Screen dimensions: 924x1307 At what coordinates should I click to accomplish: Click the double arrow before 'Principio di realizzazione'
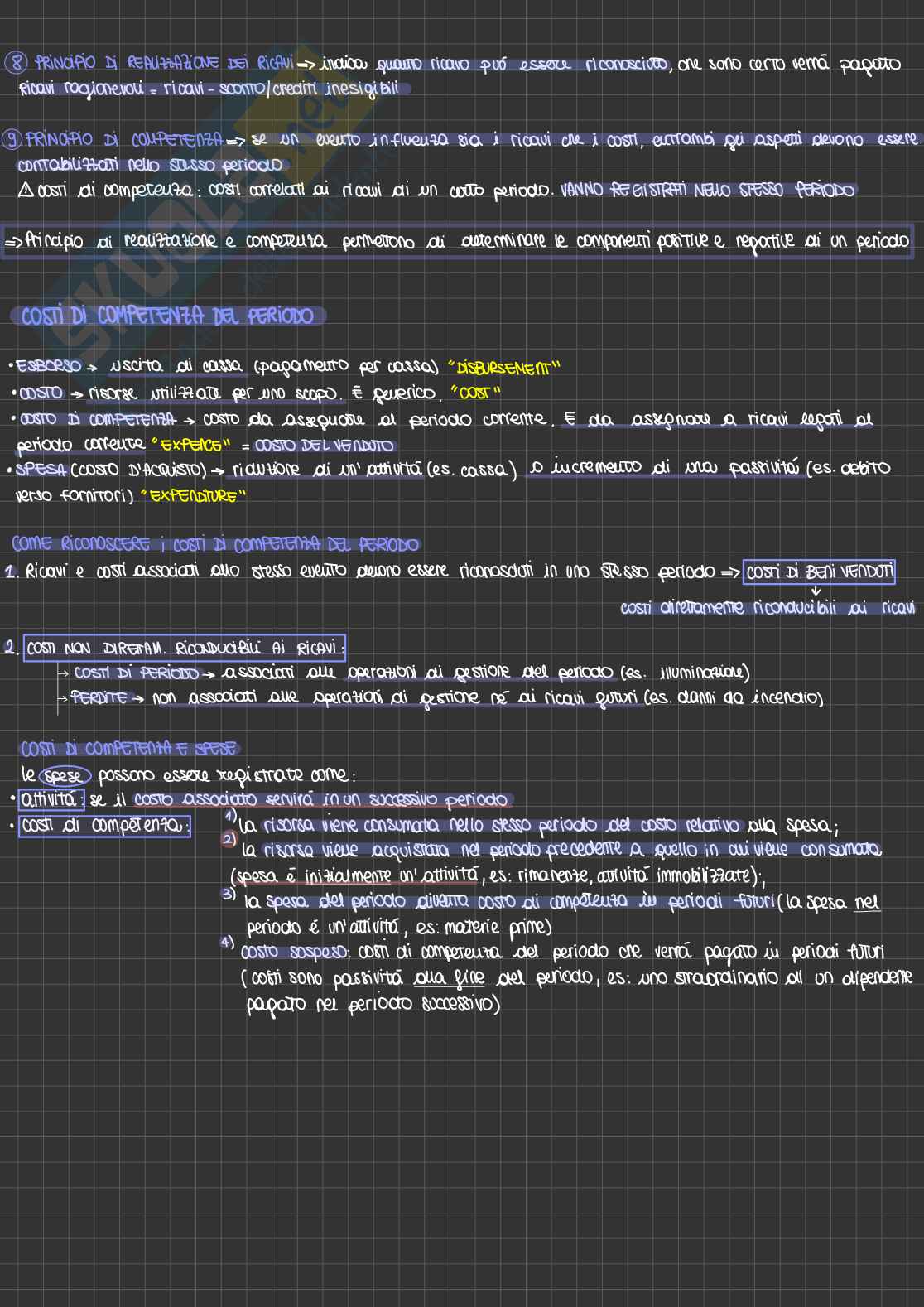point(12,242)
